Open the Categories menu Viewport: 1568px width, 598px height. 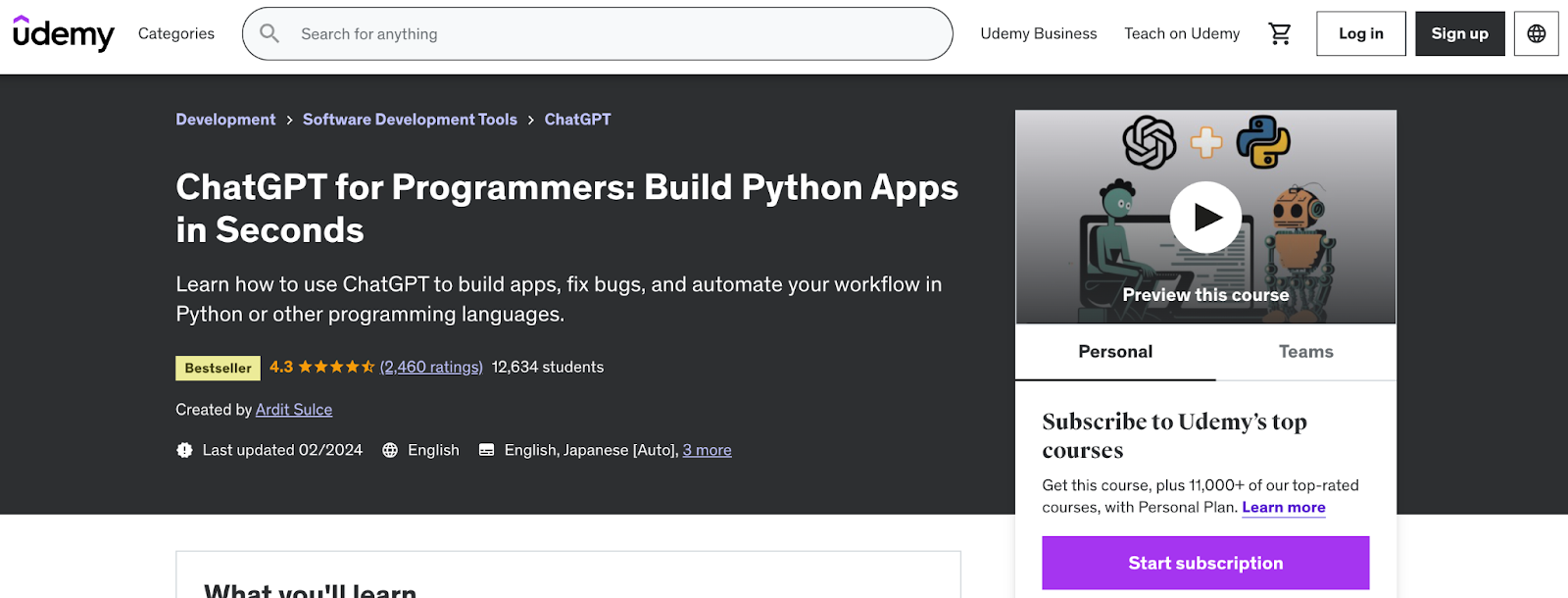pyautogui.click(x=176, y=33)
